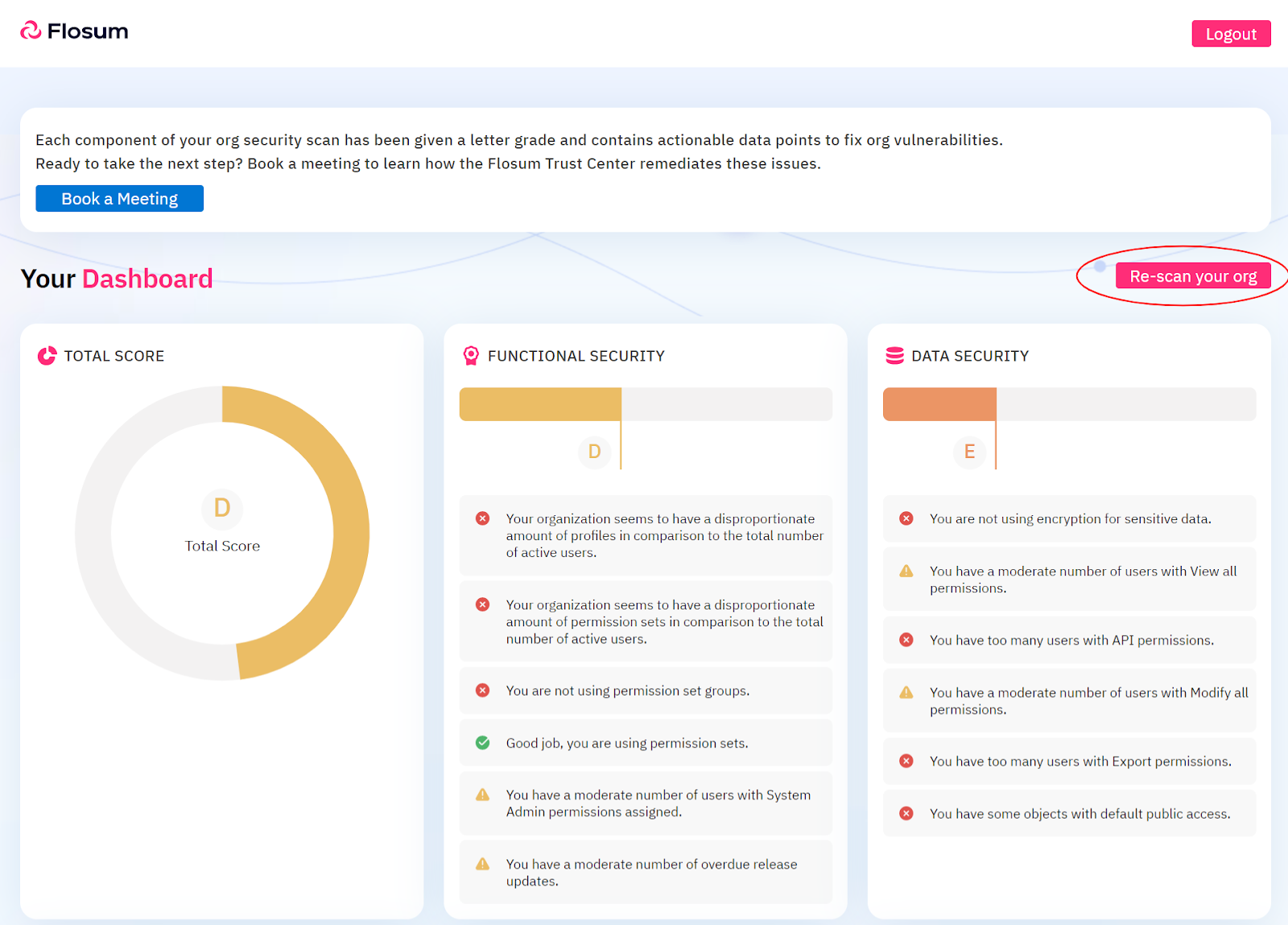Viewport: 1288px width, 925px height.
Task: Click the Data Security database icon
Action: (894, 356)
